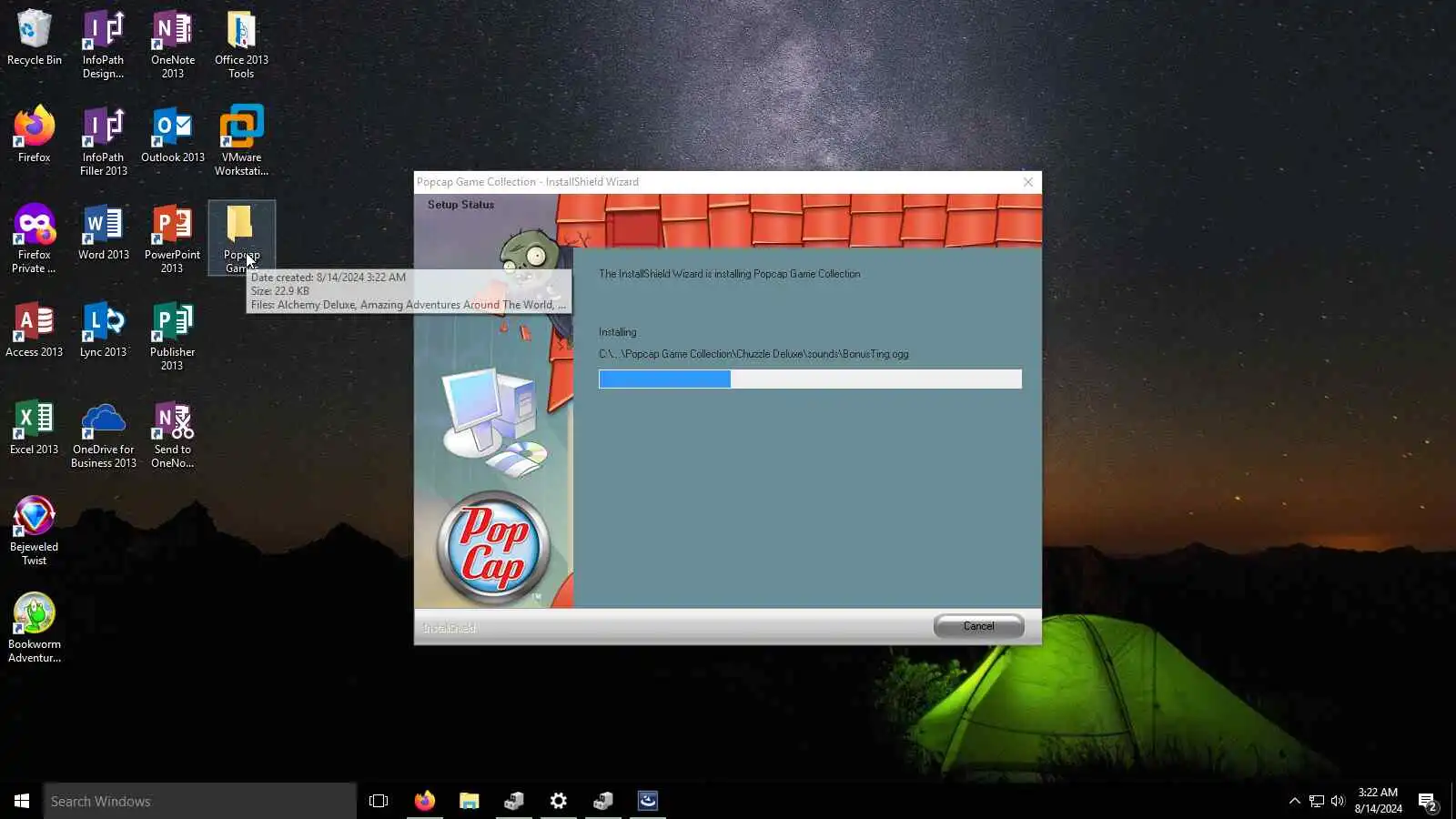1456x819 pixels.
Task: Select the OneDrive for Business 2013 shortcut
Action: (104, 433)
